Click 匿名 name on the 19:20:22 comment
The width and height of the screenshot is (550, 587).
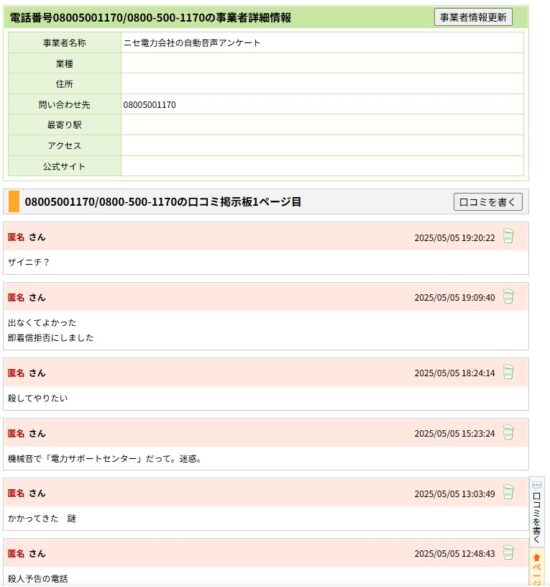coord(16,237)
